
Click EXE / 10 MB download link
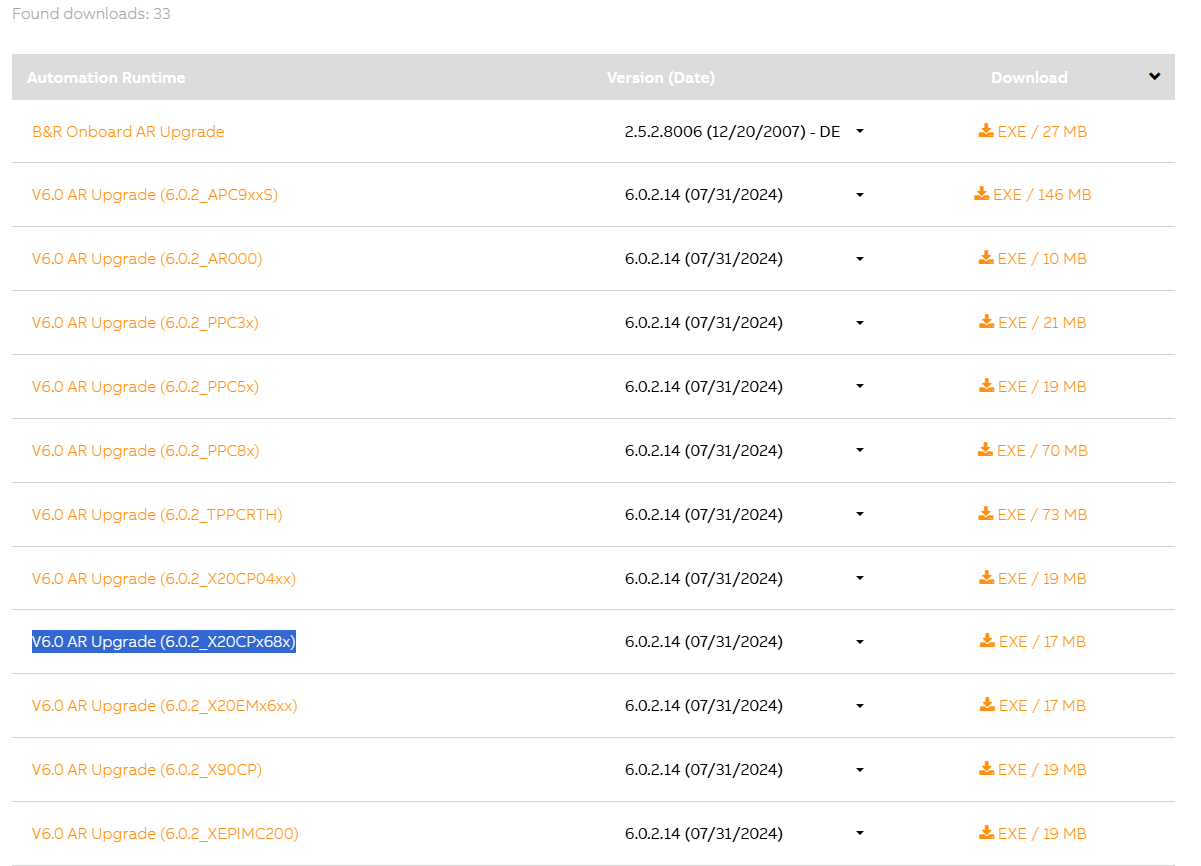pos(1033,258)
